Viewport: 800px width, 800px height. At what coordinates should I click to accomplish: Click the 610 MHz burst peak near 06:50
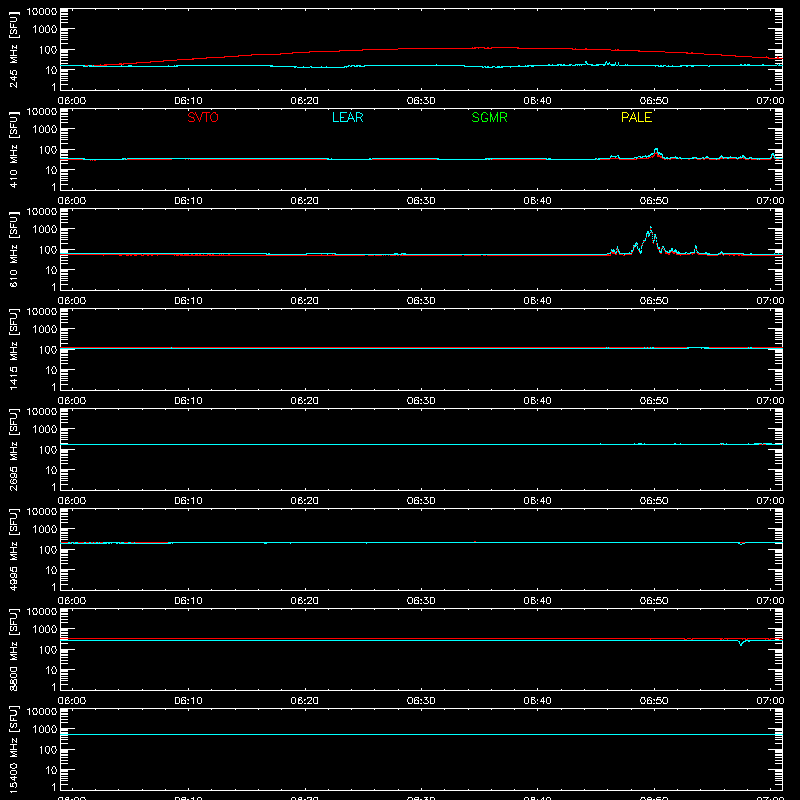click(651, 228)
